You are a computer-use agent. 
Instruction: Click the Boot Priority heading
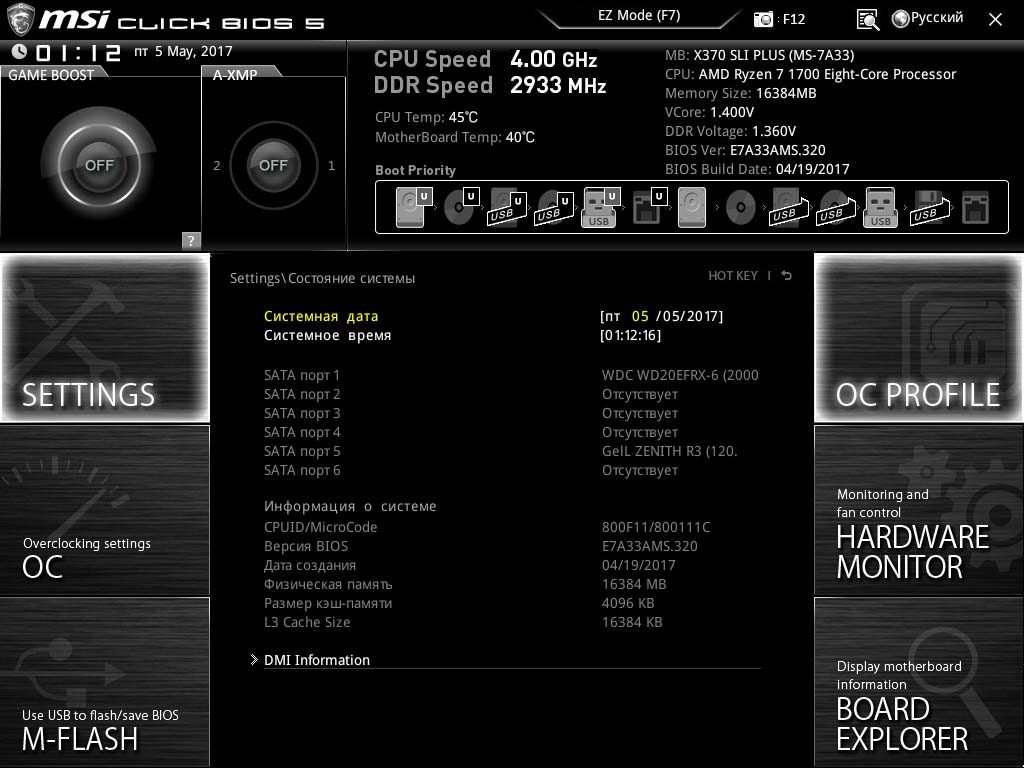point(415,170)
